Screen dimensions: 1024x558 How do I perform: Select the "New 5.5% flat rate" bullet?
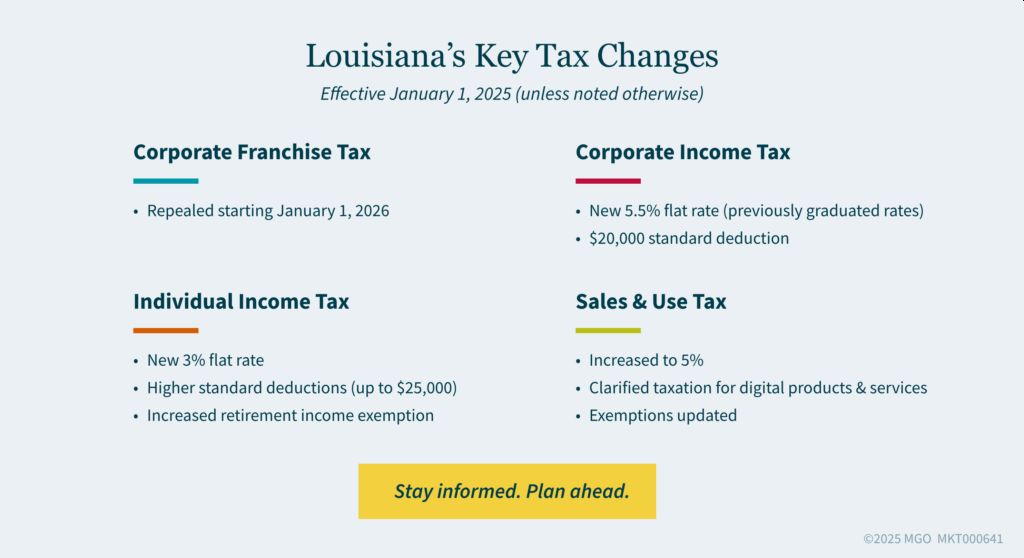pos(756,211)
